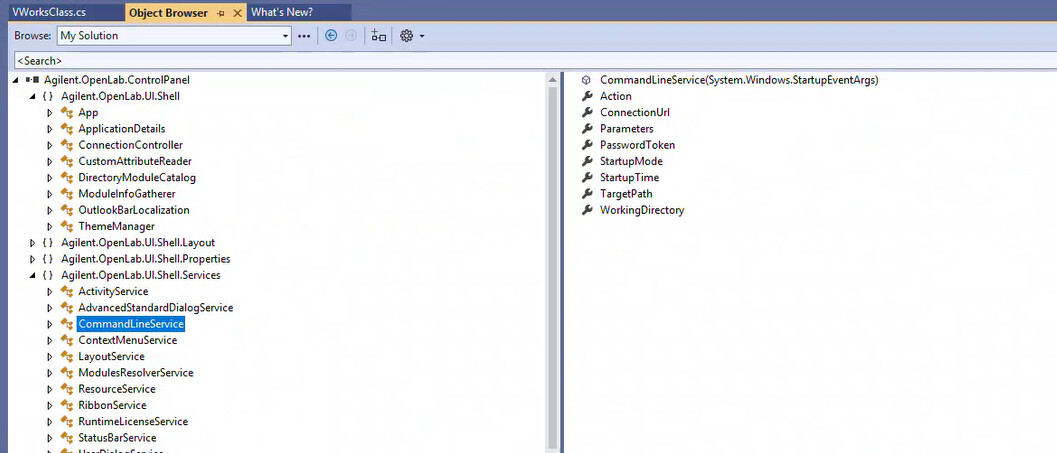The height and width of the screenshot is (453, 1057).
Task: Select the StartupTime property member
Action: click(630, 177)
